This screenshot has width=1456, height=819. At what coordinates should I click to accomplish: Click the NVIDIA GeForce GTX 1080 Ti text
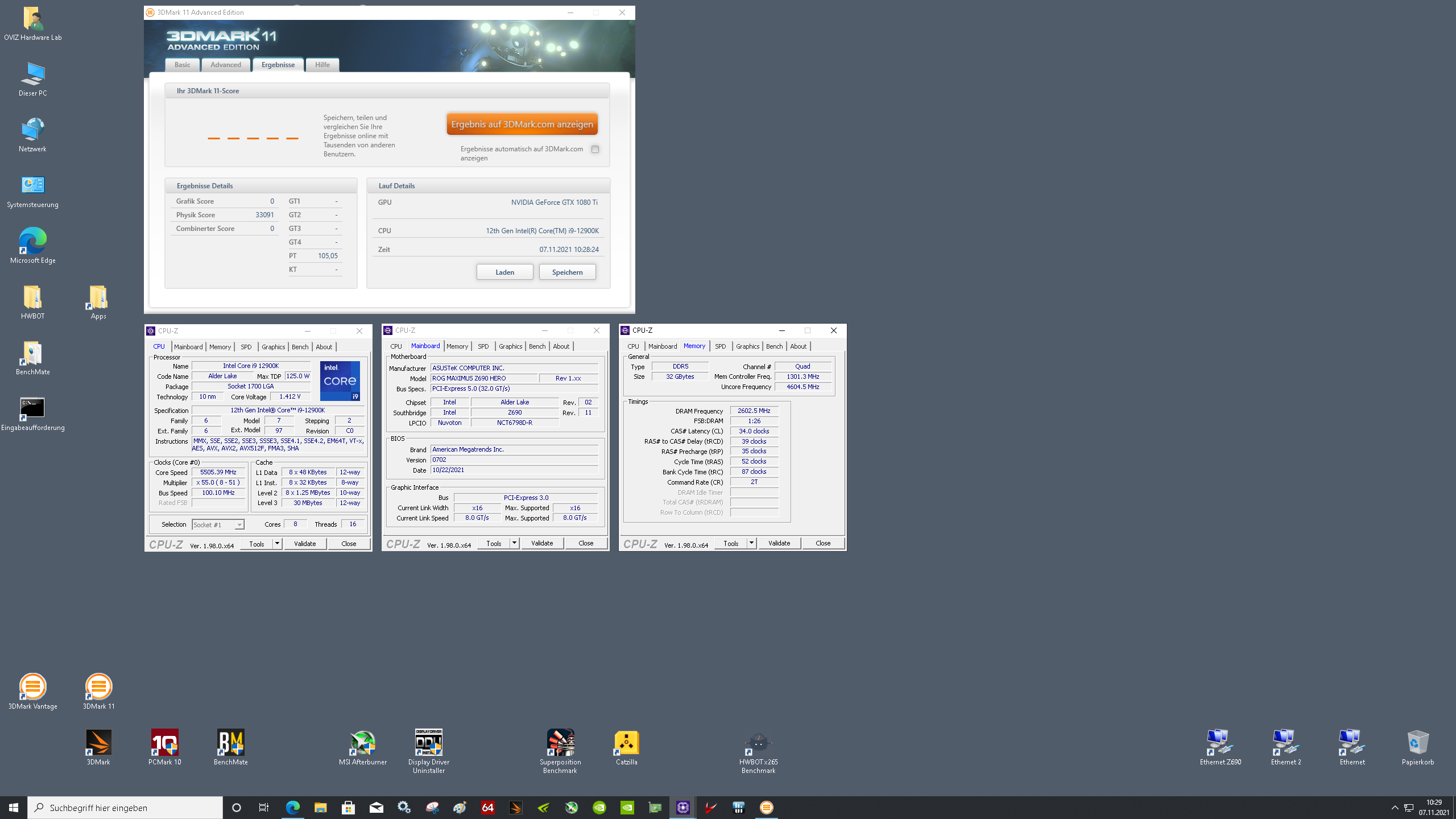[x=555, y=202]
